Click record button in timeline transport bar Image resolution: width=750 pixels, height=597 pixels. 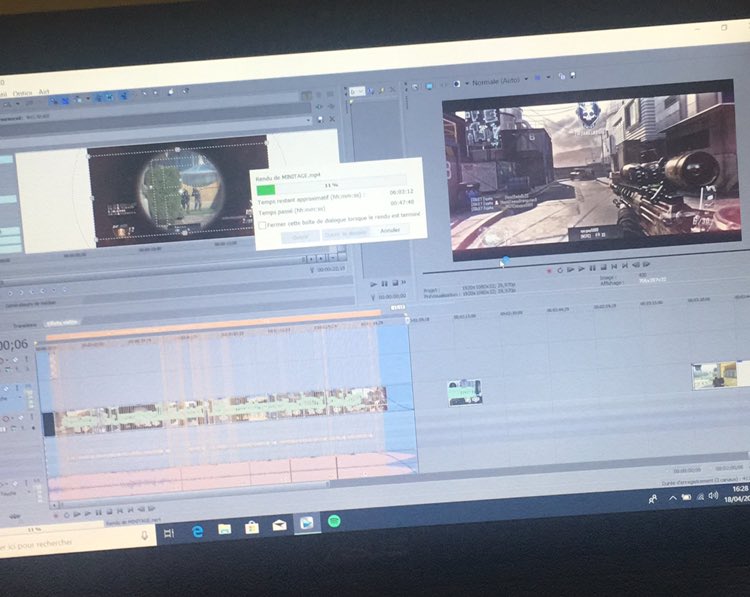coord(56,516)
